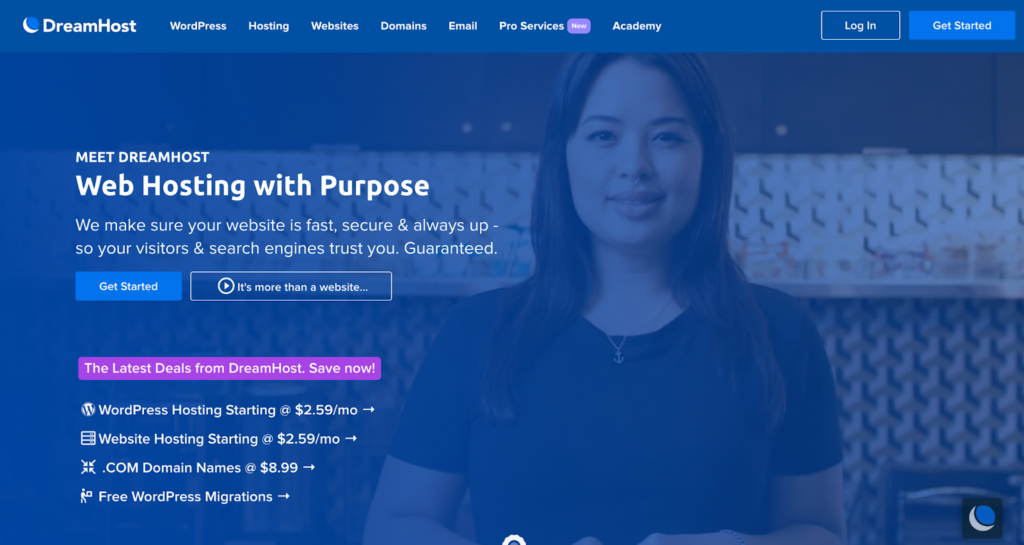This screenshot has height=545, width=1024.
Task: Click Get Started in the header
Action: pos(961,25)
